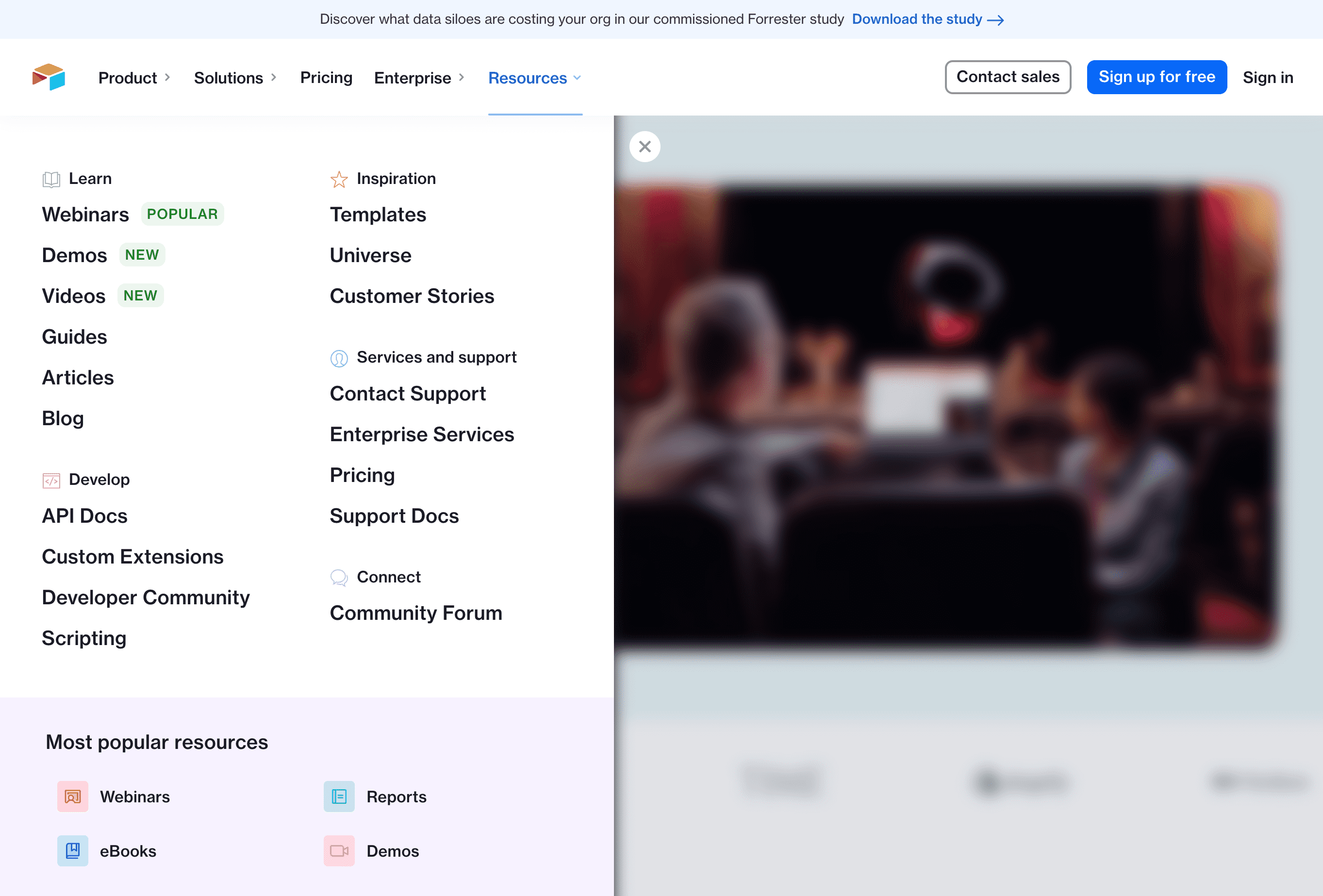
Task: Collapse the Resources dropdown in navigation
Action: click(x=534, y=78)
